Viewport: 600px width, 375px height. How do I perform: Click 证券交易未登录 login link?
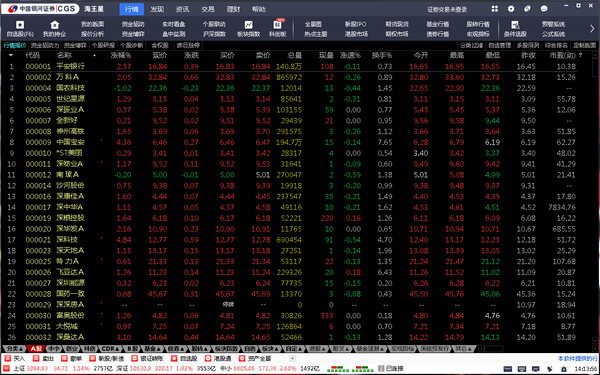pyautogui.click(x=447, y=9)
